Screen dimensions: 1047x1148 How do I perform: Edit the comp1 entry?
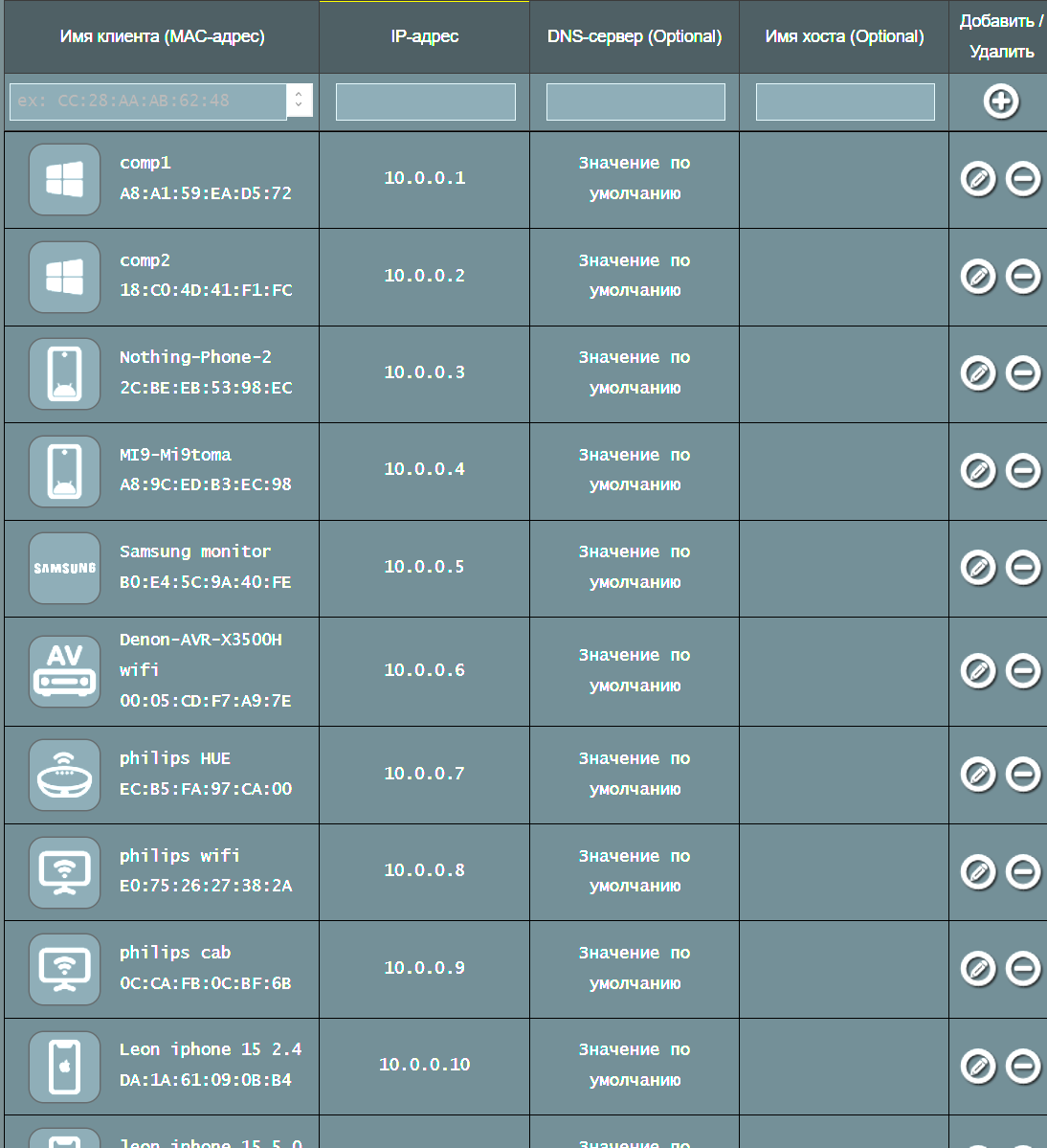(x=978, y=179)
